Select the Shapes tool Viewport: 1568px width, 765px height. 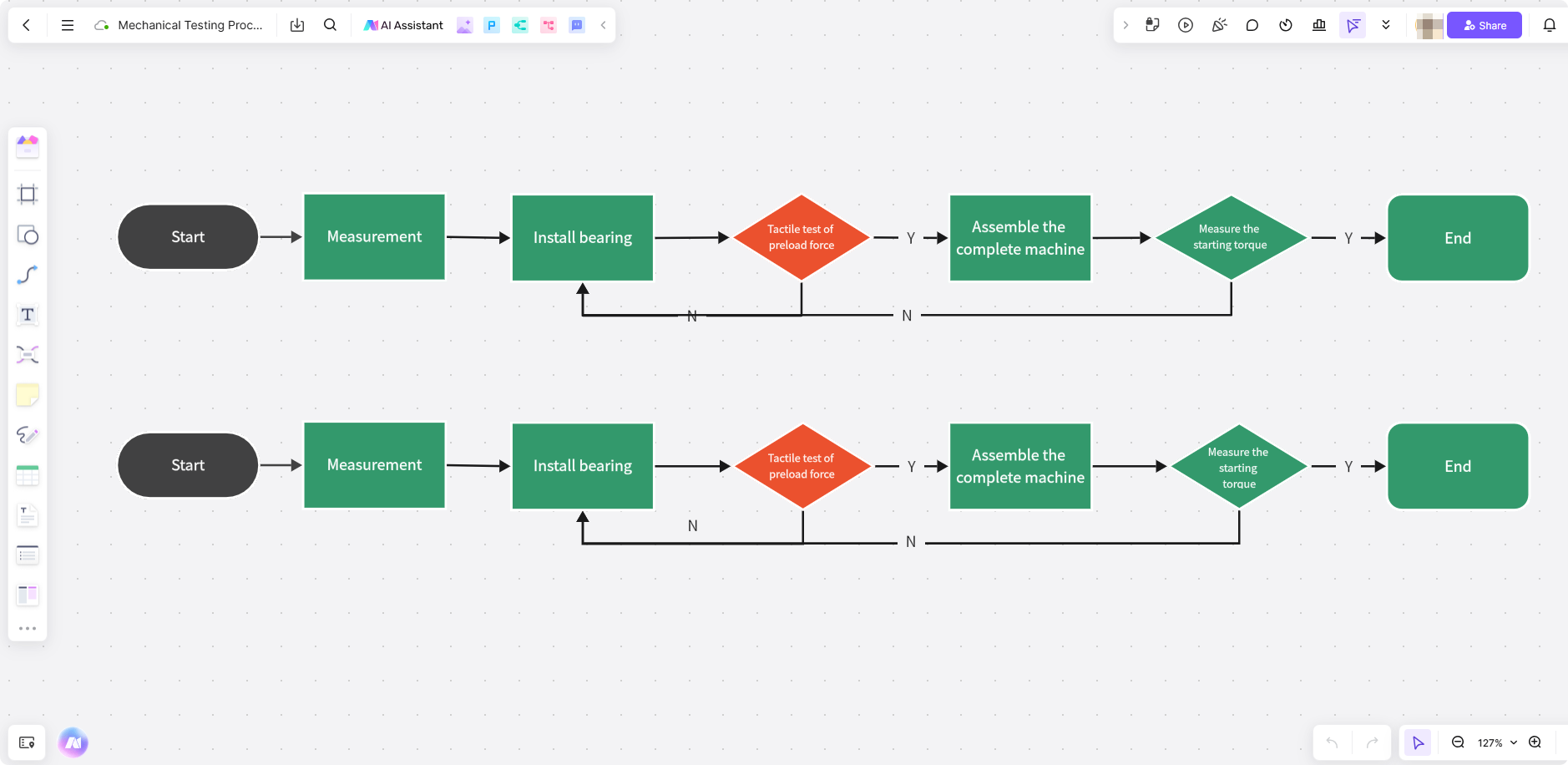pos(28,235)
